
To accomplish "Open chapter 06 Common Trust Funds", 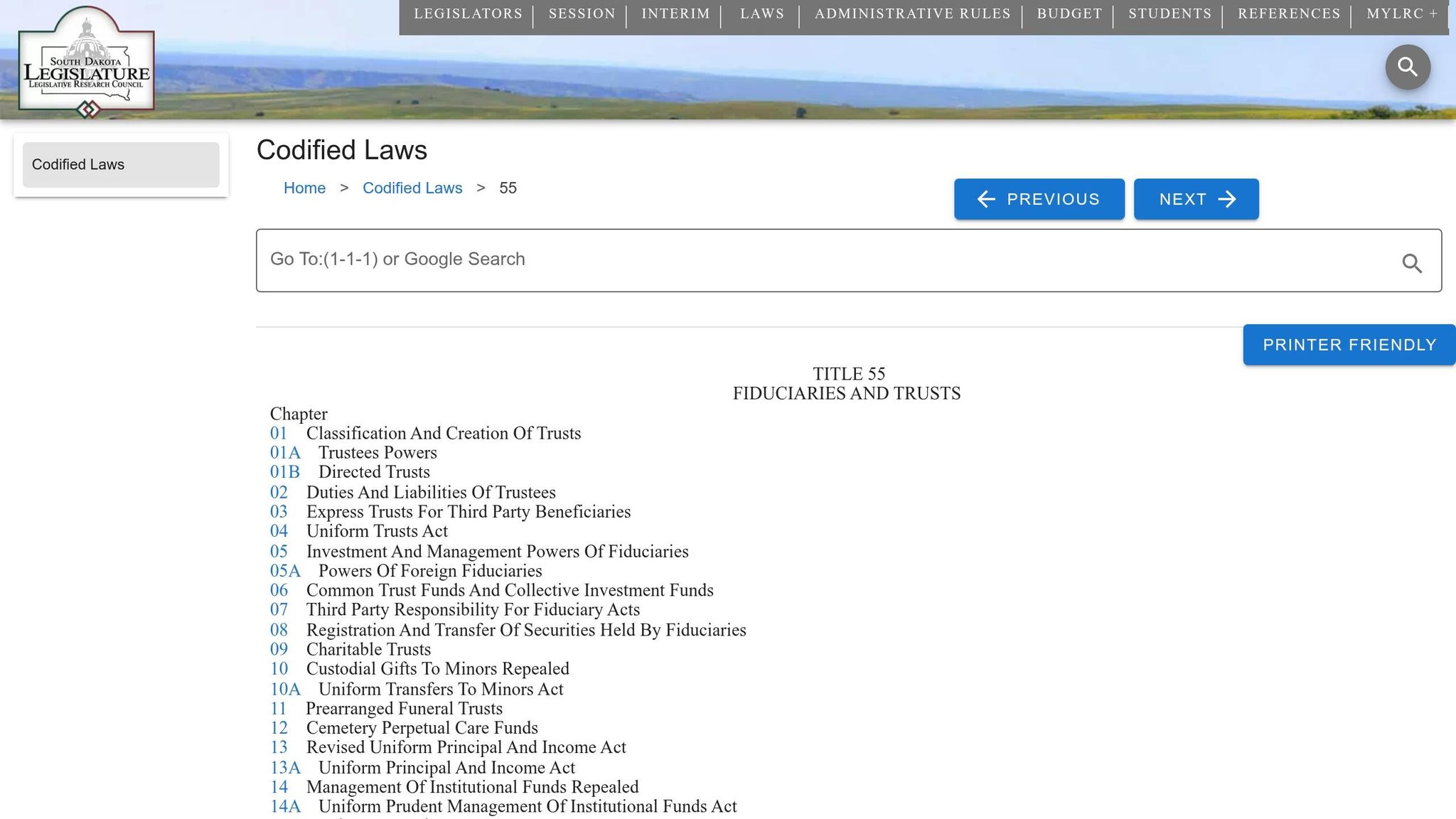I will (279, 590).
